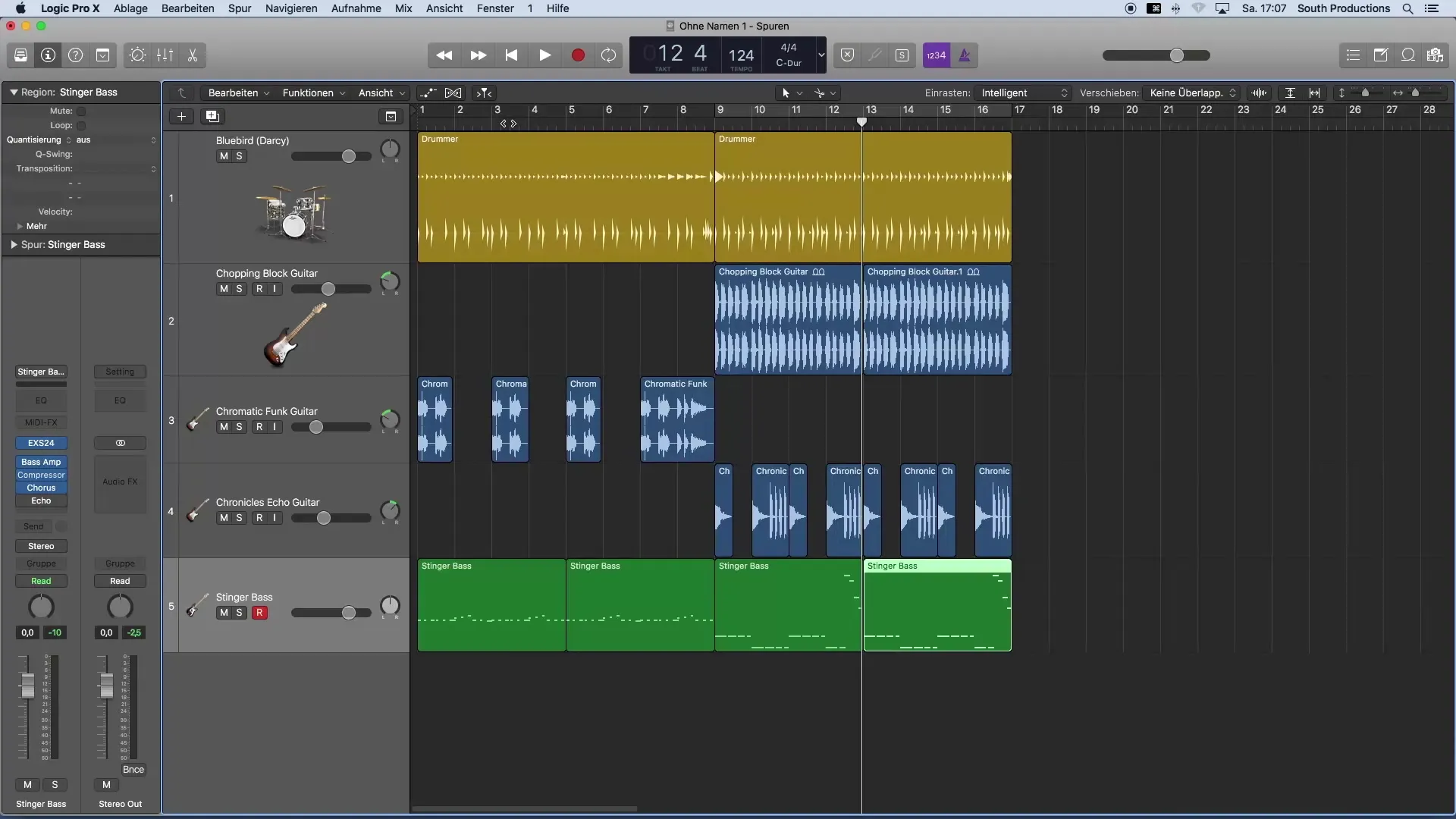This screenshot has height=819, width=1456.
Task: Toggle the Loop checkbox in Region inspector
Action: tap(81, 126)
